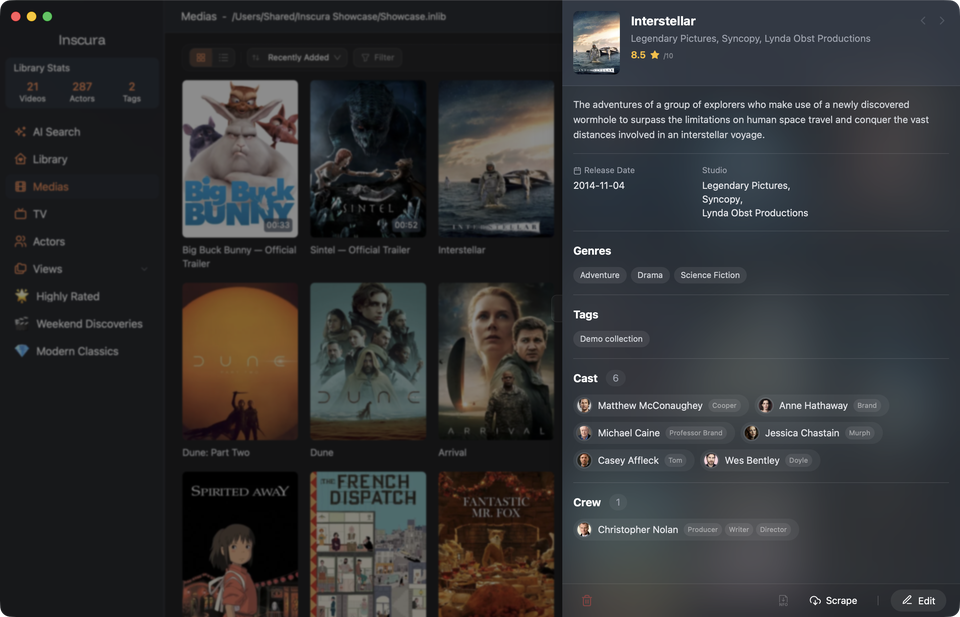Viewport: 960px width, 617px height.
Task: Open the Filter options
Action: tap(377, 58)
